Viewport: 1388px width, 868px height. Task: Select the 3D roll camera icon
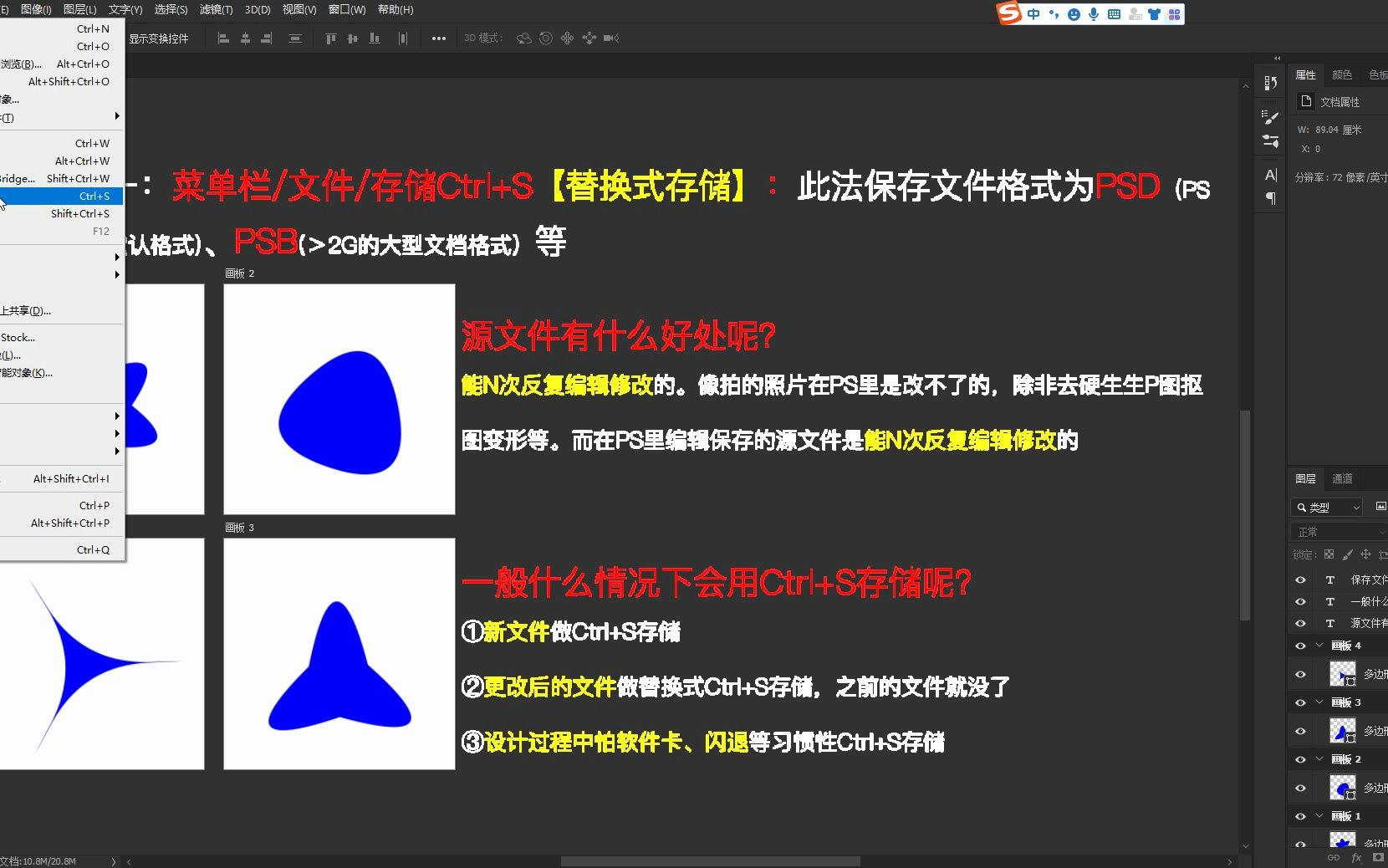[x=546, y=38]
